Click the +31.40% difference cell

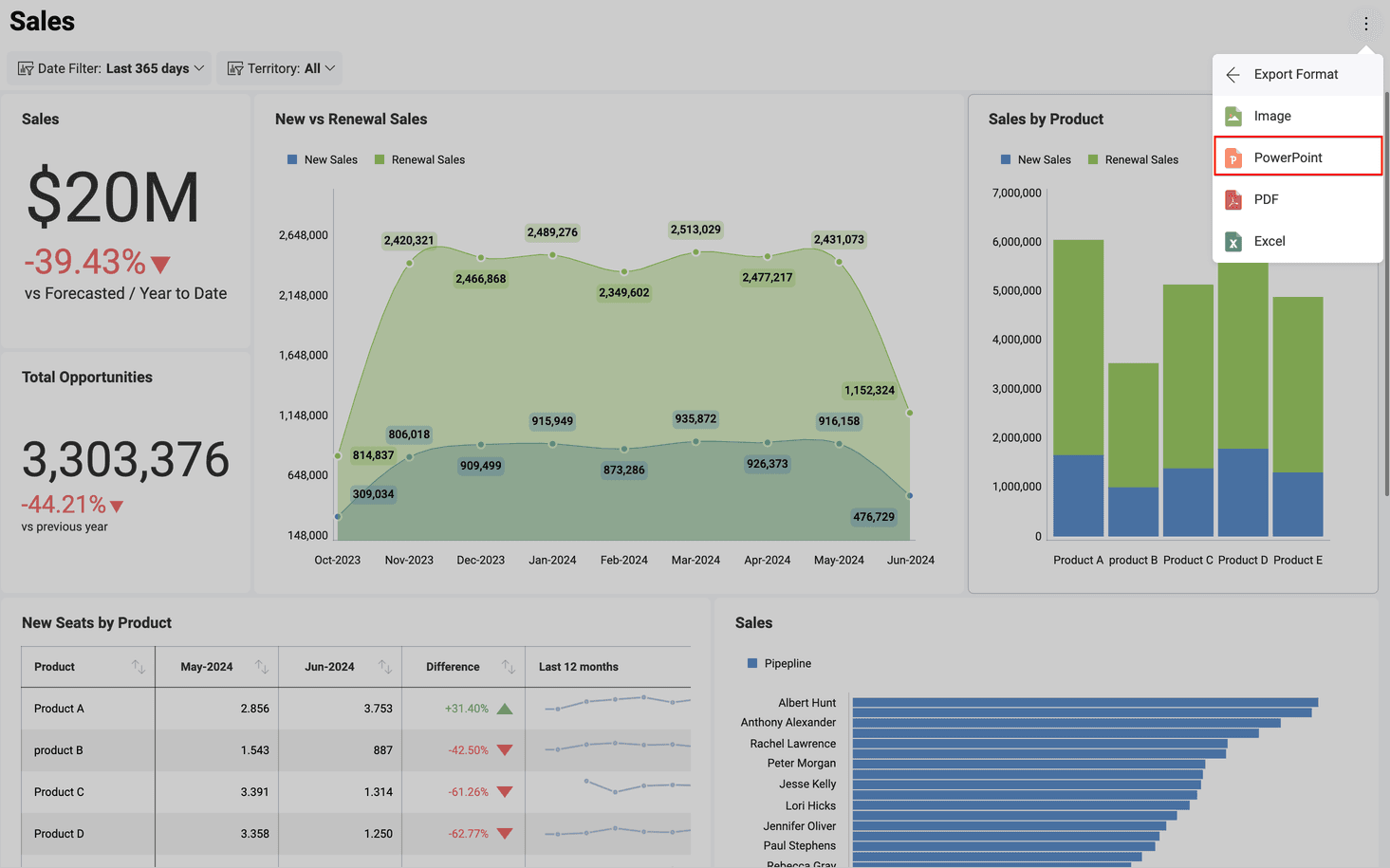[466, 709]
